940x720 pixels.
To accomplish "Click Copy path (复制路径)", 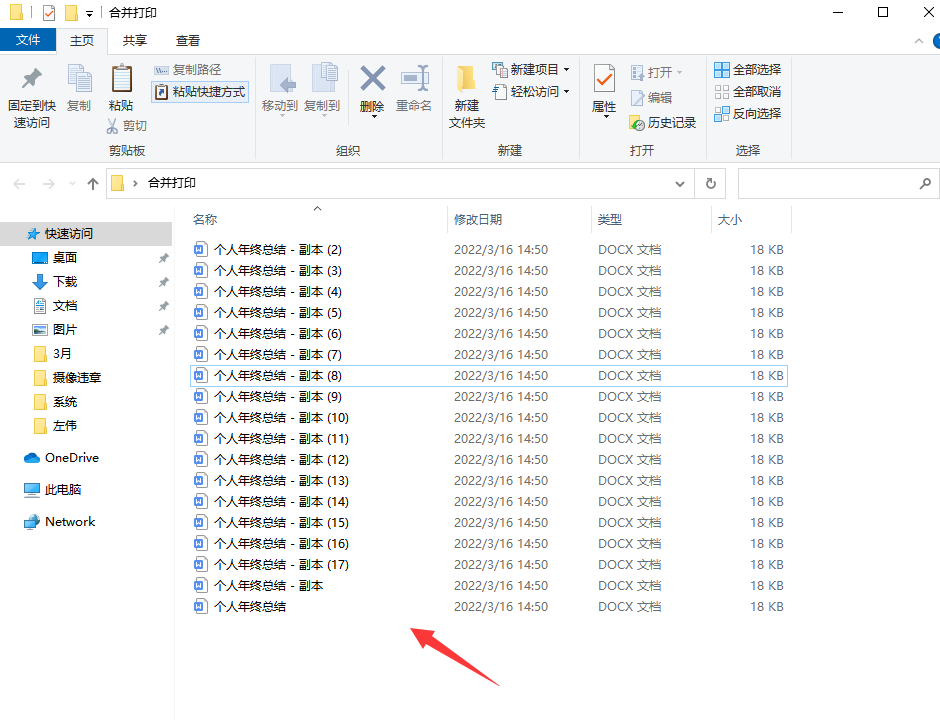I will click(x=188, y=70).
